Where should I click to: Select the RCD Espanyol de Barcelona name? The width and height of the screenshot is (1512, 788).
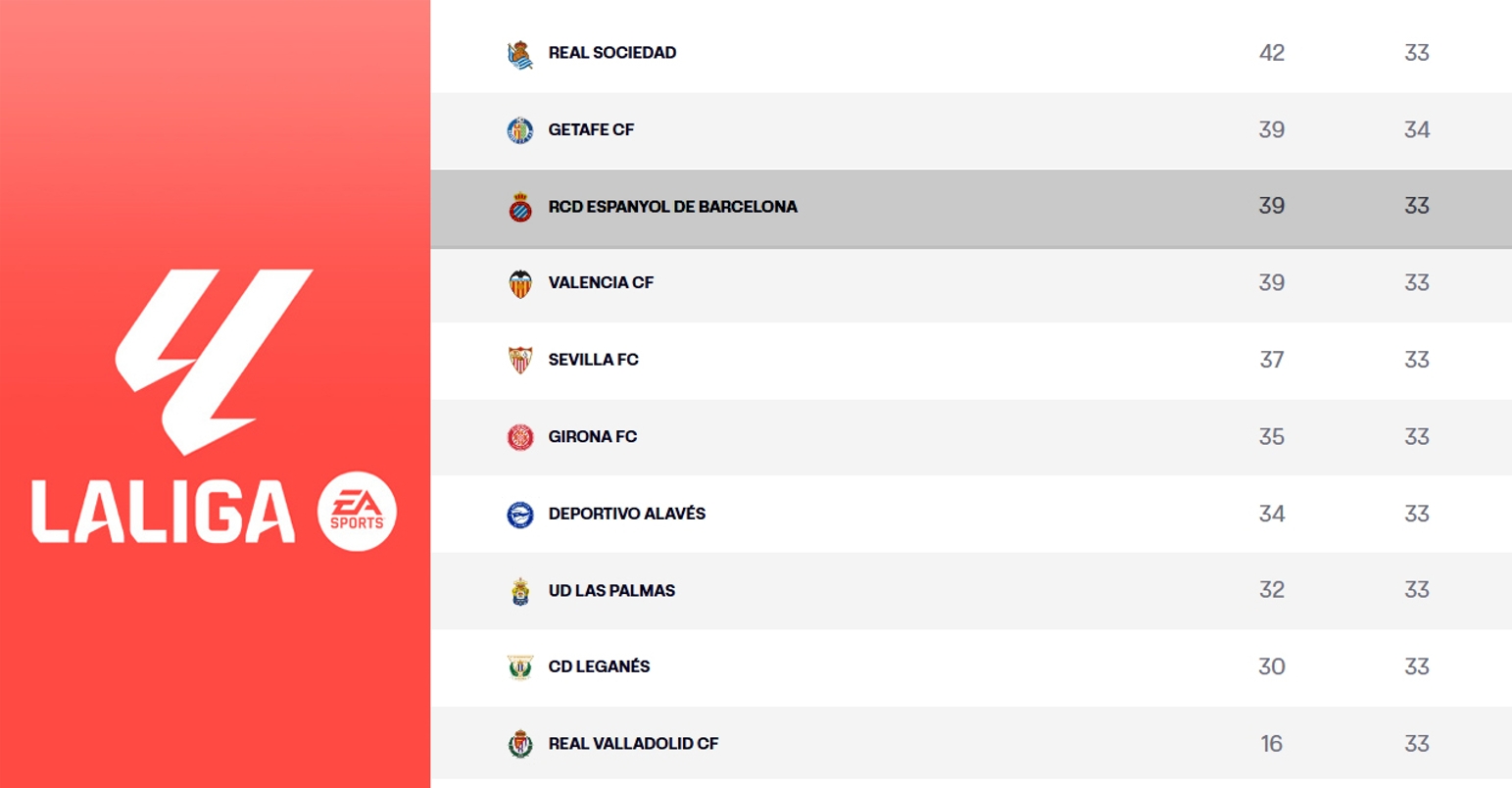pyautogui.click(x=672, y=207)
